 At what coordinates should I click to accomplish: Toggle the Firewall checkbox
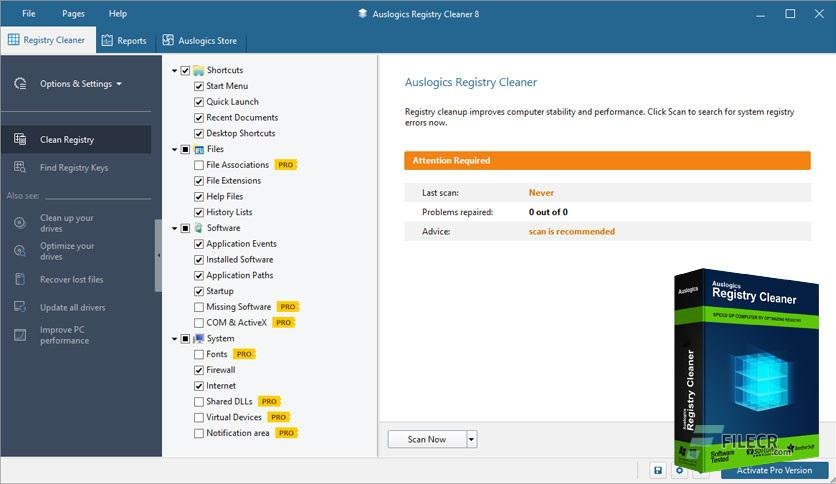tap(199, 370)
